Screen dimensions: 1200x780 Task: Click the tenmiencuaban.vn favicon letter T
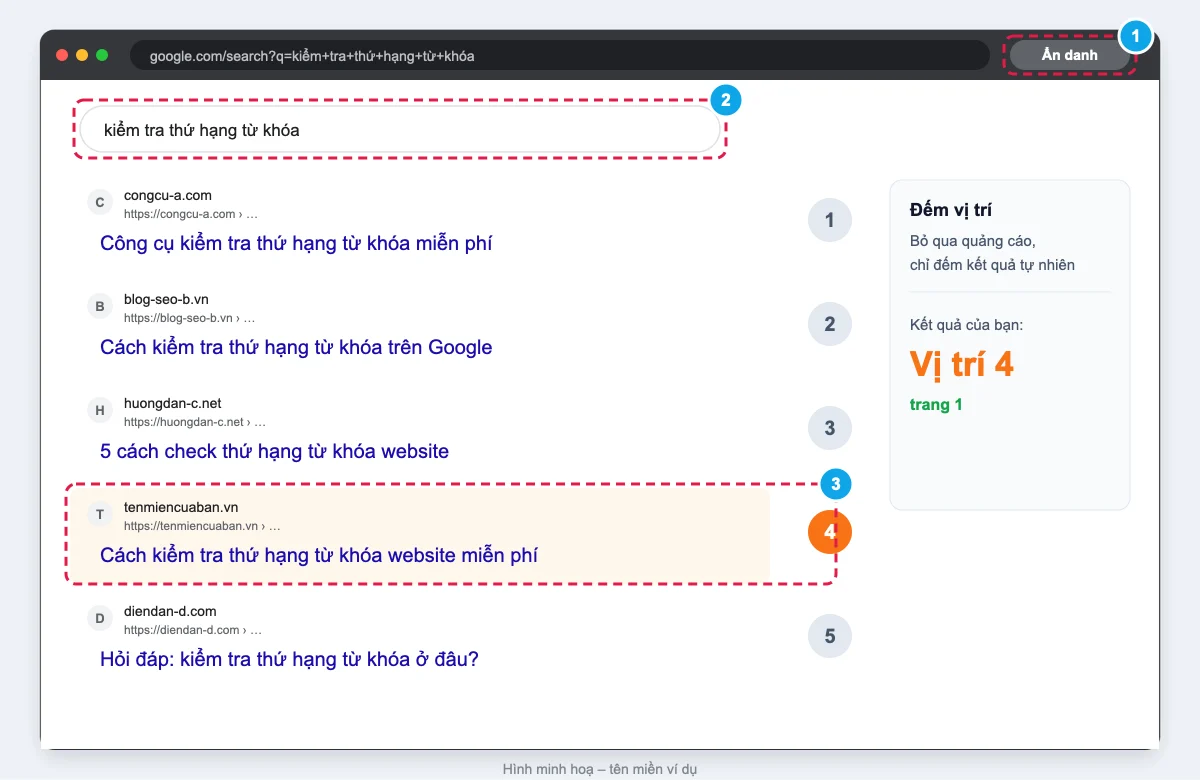click(x=99, y=515)
